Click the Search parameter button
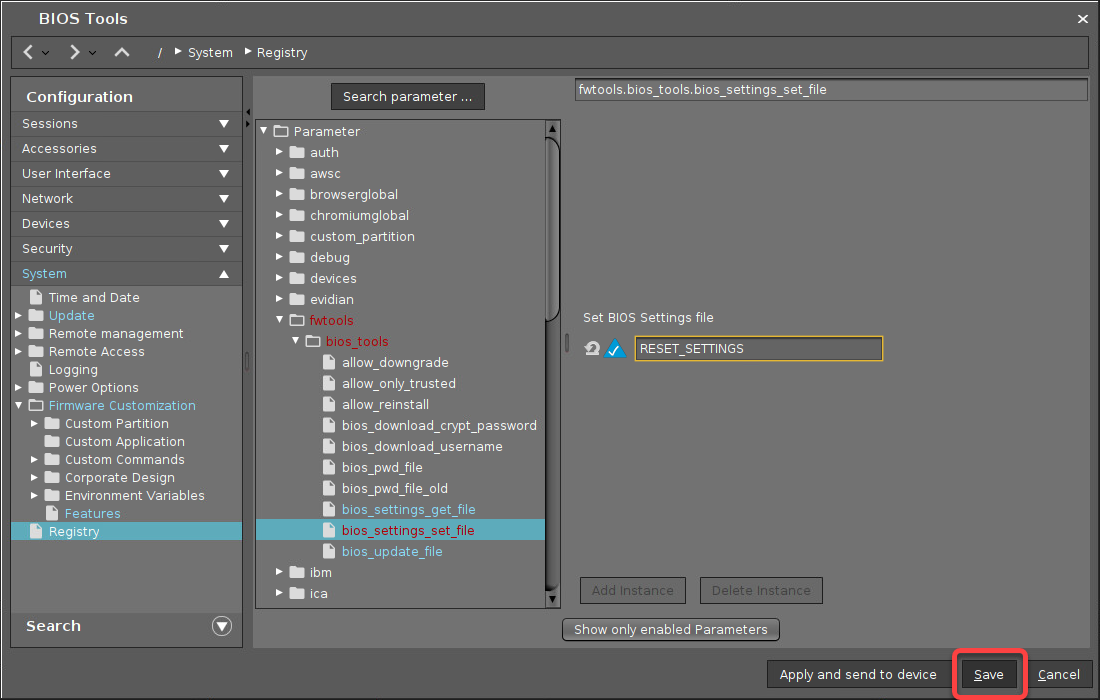 click(407, 97)
